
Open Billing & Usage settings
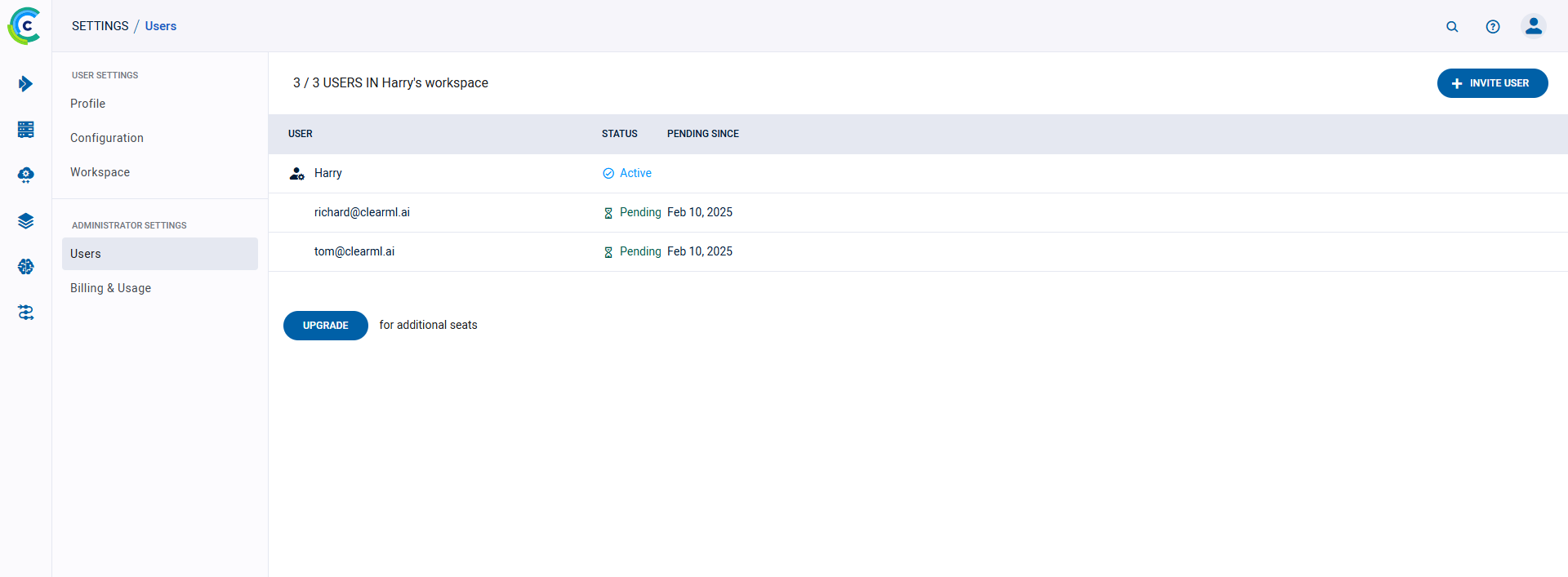coord(110,288)
